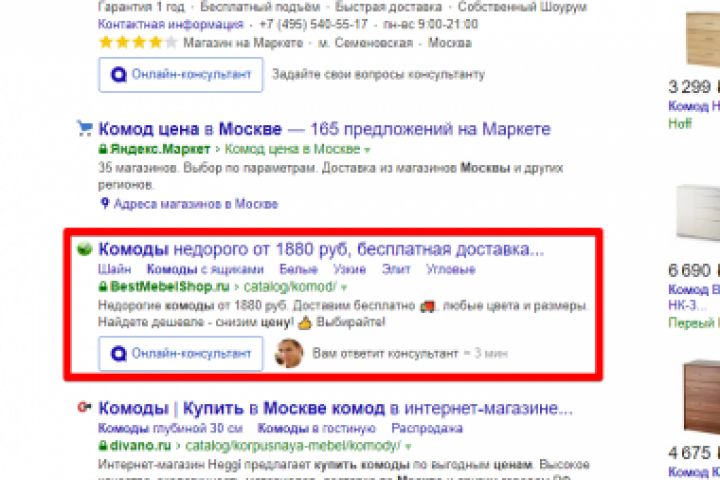Open the Распродажа sitelink under divano.ru
This screenshot has height=480, width=720.
coord(427,428)
